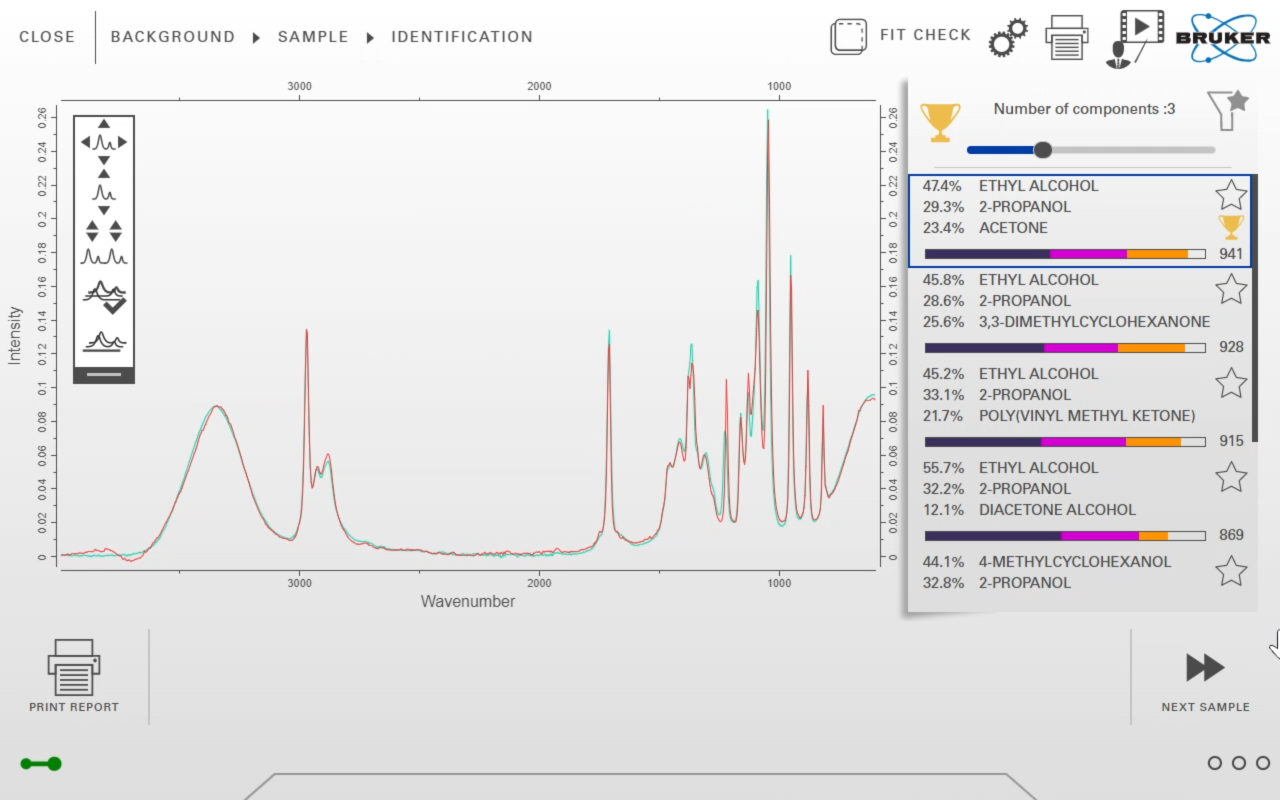Star the Ethyl Alcohol/Acetone result

click(1231, 194)
